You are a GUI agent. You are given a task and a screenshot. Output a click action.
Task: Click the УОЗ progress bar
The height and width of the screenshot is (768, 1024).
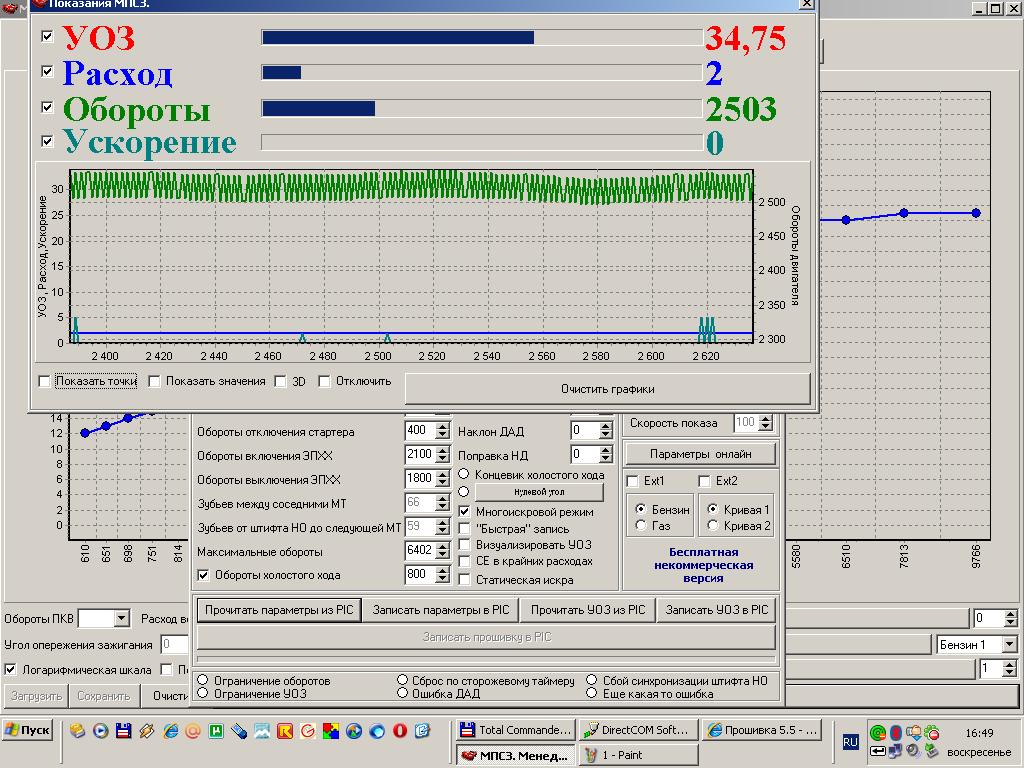[482, 37]
